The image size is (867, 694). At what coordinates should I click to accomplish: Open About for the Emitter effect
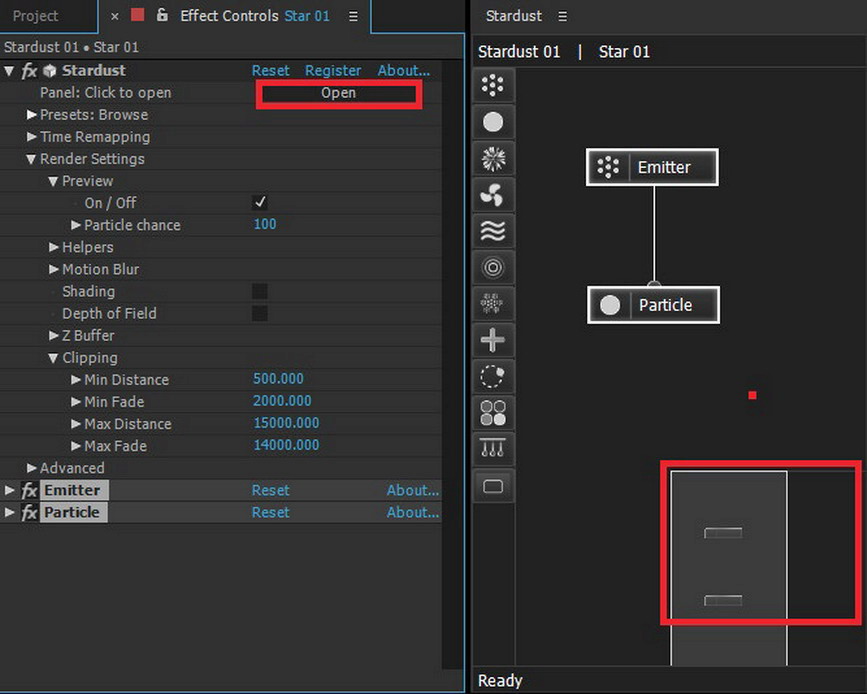pos(412,491)
